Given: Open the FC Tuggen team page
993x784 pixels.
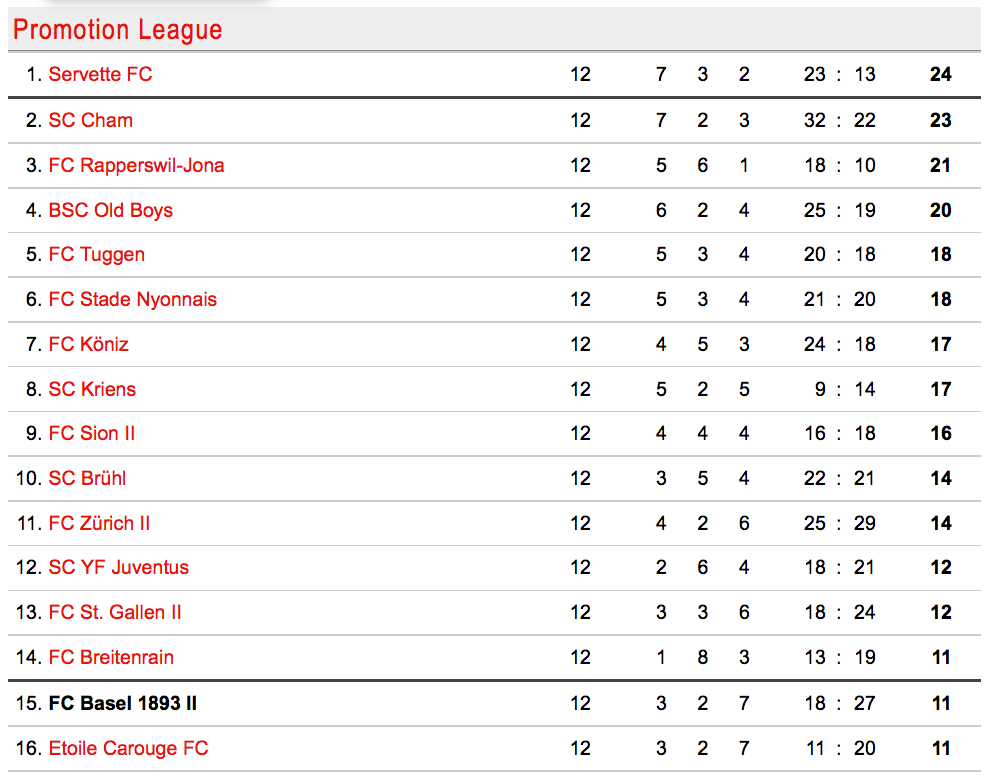Looking at the screenshot, I should click(97, 255).
